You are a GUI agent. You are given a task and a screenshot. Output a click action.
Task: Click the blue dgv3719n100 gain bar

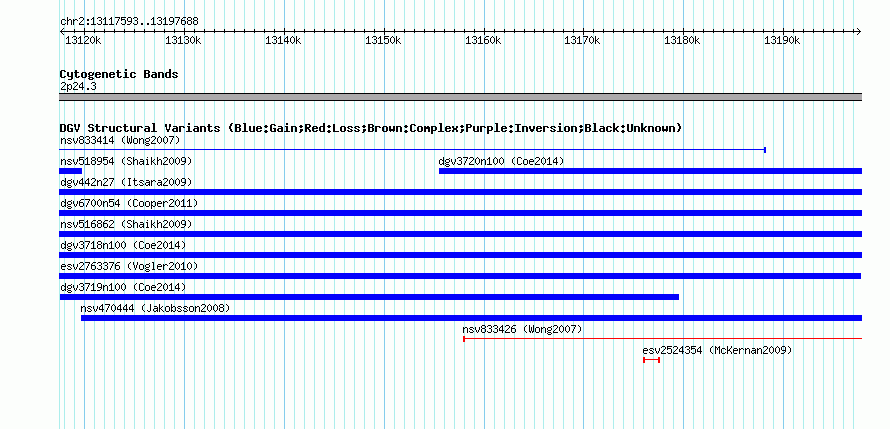(x=370, y=297)
